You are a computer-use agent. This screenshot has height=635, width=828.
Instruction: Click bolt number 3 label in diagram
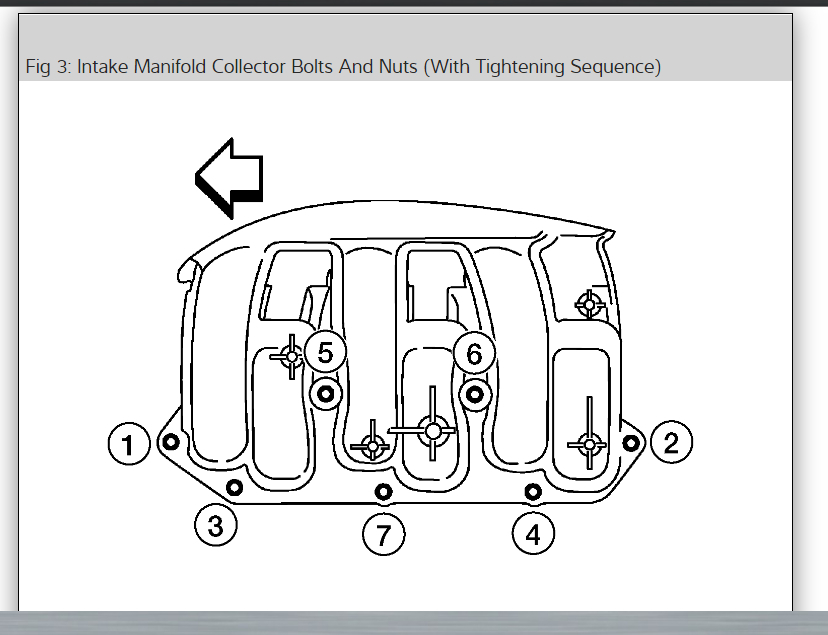click(x=216, y=525)
